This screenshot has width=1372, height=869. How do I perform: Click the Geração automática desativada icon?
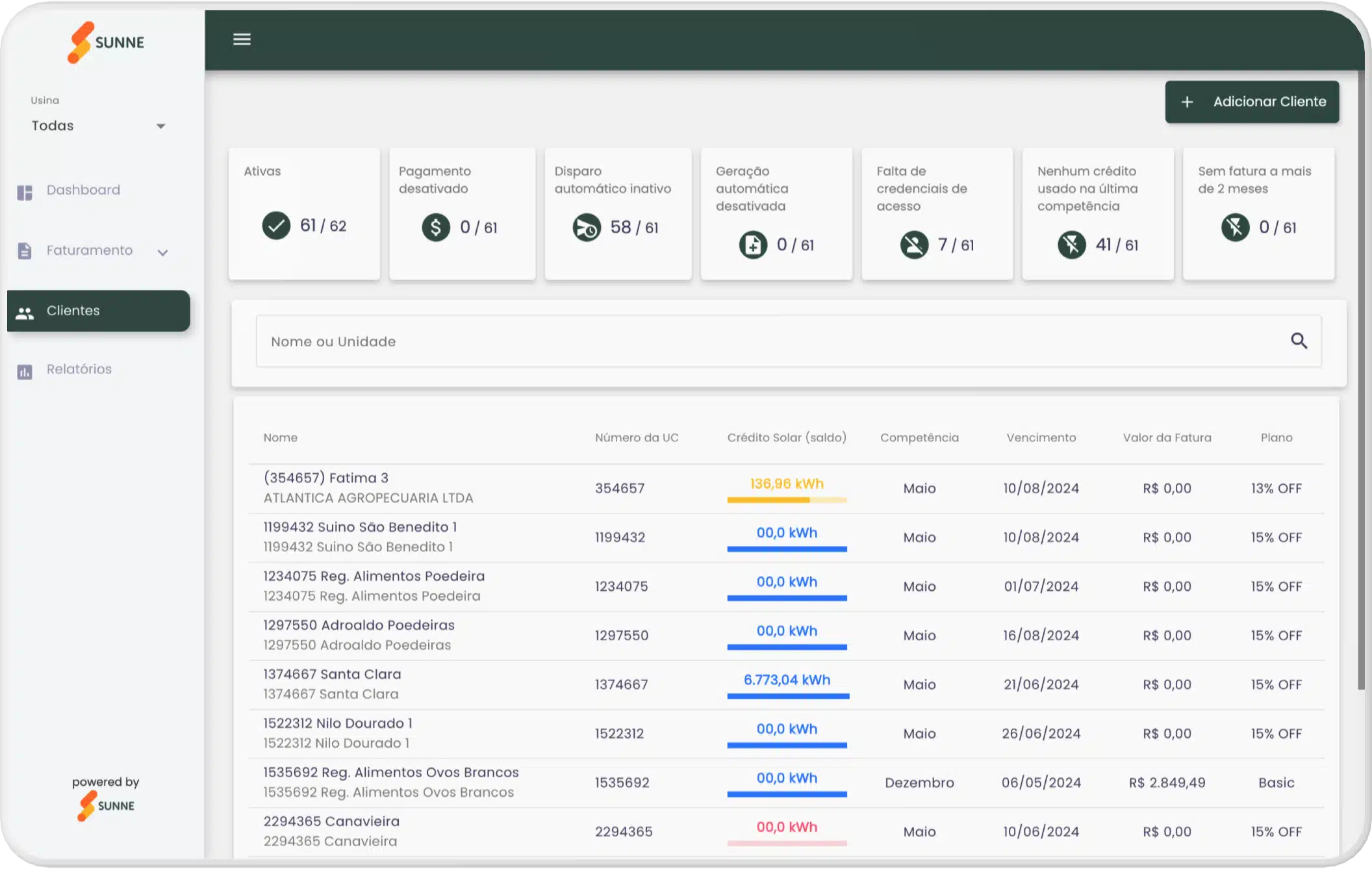(753, 245)
